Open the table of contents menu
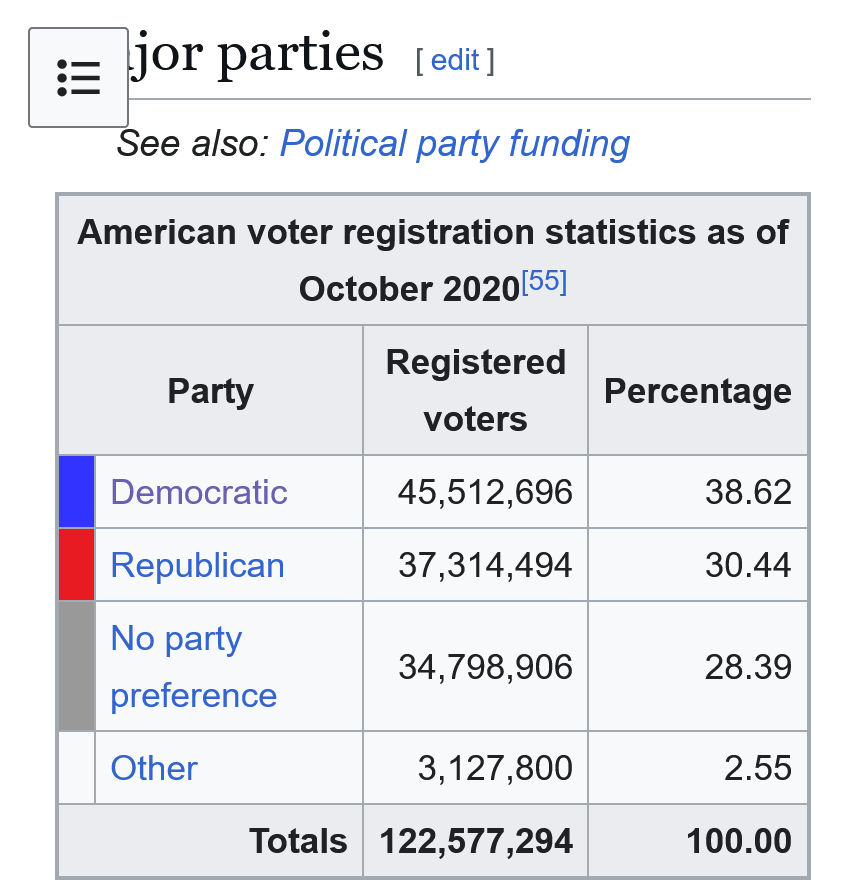The width and height of the screenshot is (865, 893). [x=78, y=77]
